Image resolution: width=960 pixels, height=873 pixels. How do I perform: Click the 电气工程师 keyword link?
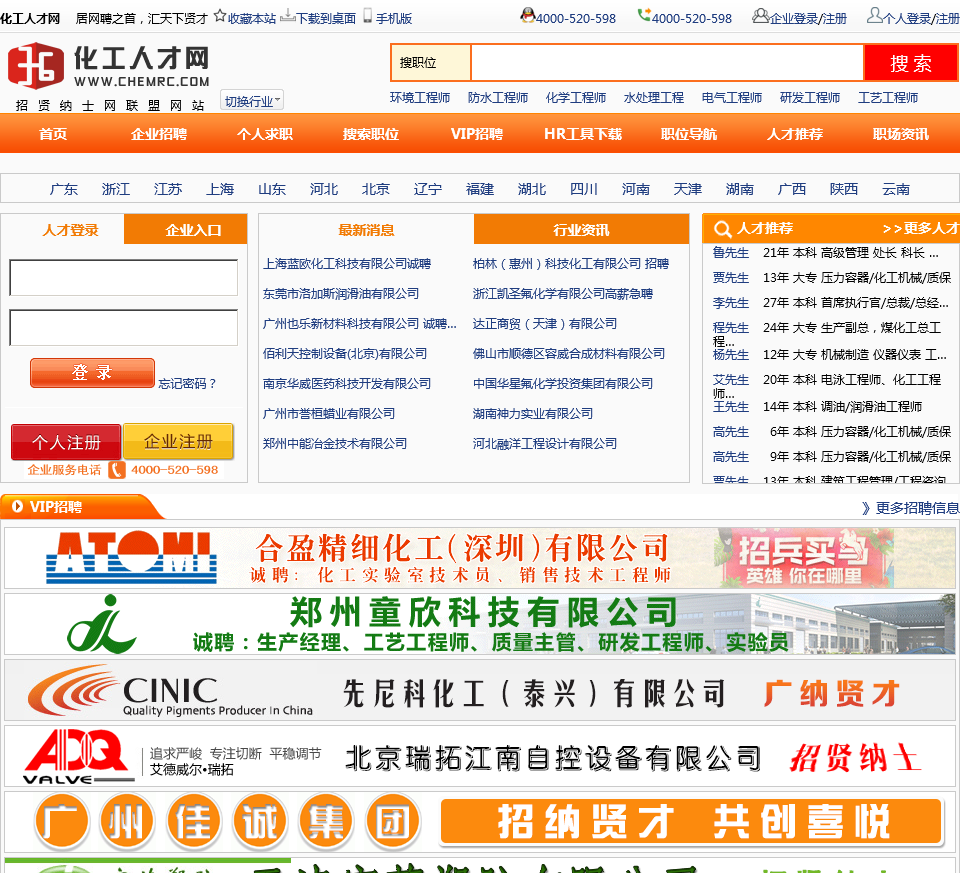732,98
